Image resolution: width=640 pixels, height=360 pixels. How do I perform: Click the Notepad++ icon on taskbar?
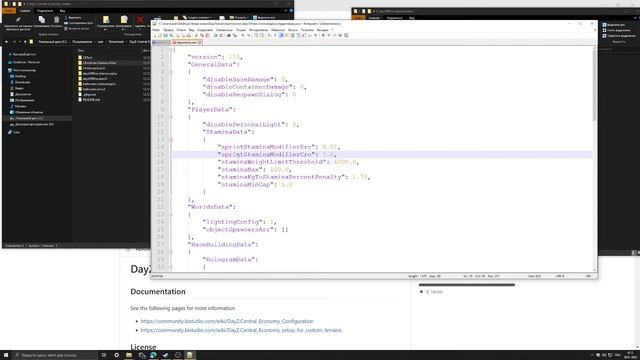(x=189, y=355)
